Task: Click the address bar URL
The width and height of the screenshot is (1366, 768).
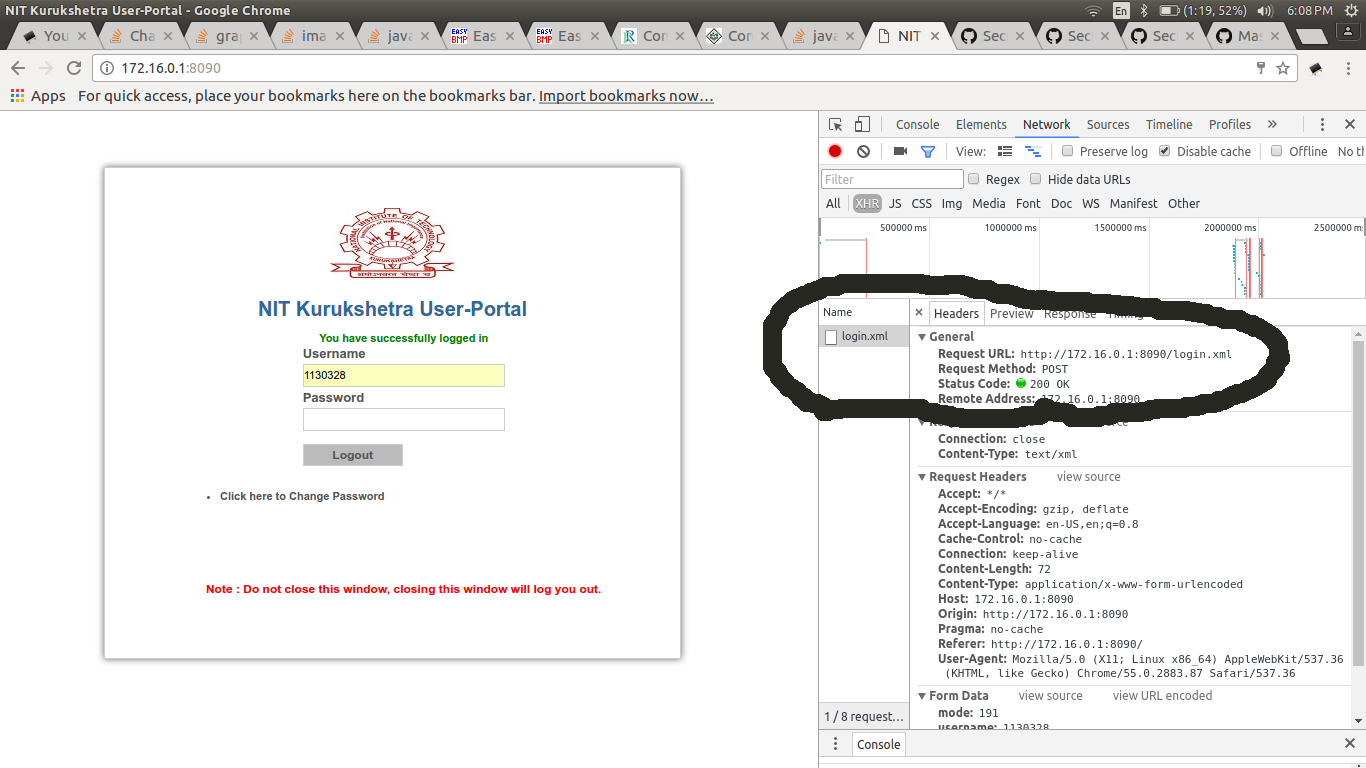Action: [171, 68]
